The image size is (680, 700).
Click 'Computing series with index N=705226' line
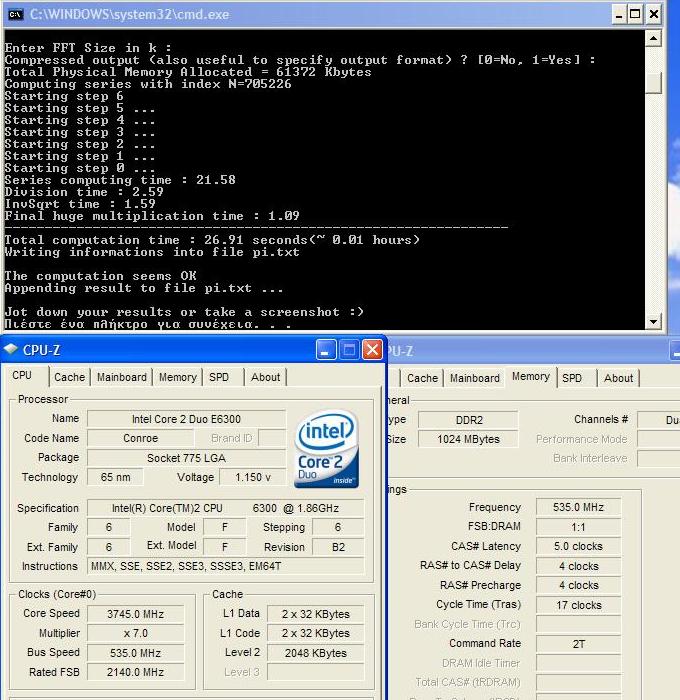tap(148, 84)
